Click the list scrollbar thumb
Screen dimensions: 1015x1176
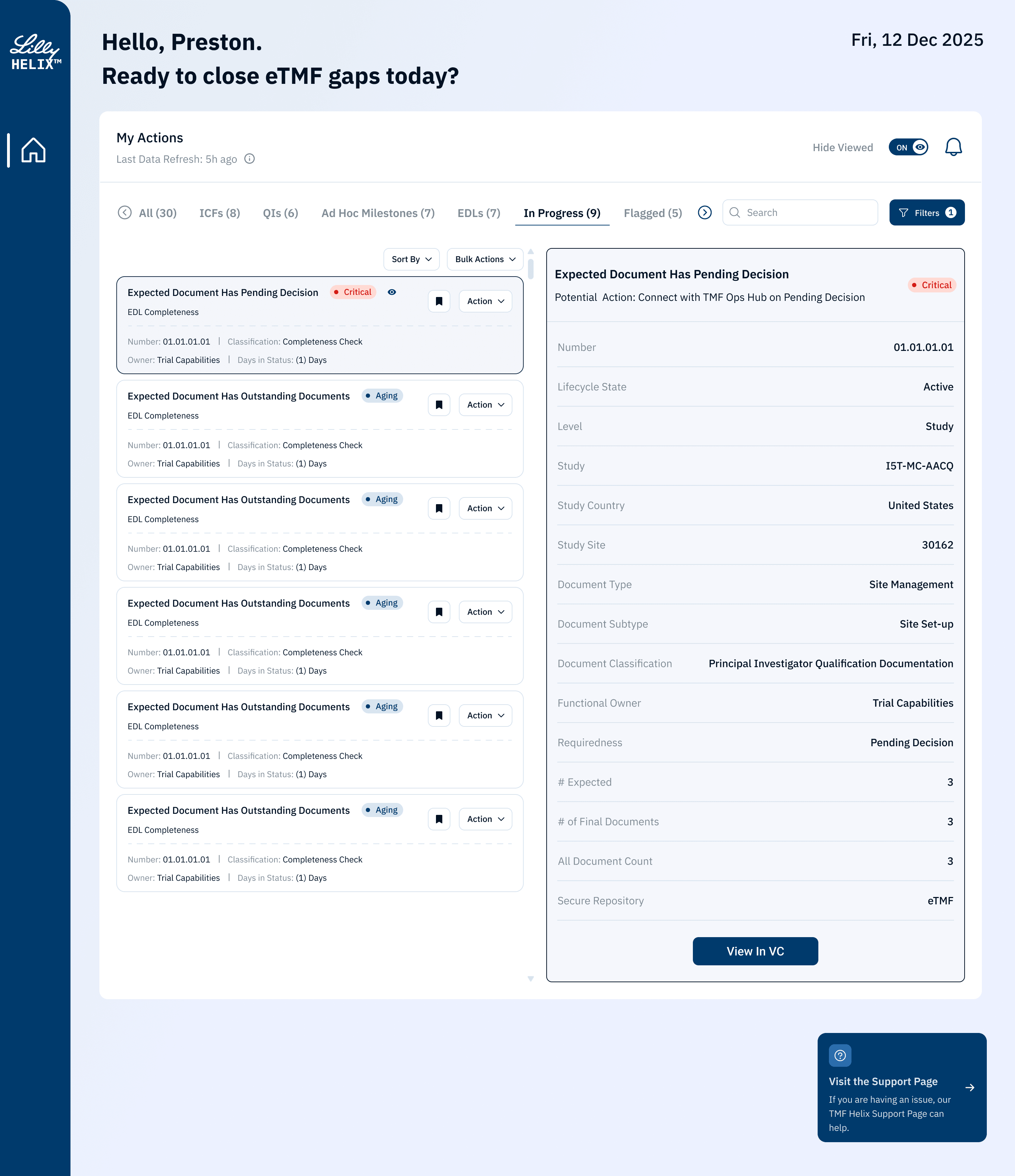pos(530,268)
